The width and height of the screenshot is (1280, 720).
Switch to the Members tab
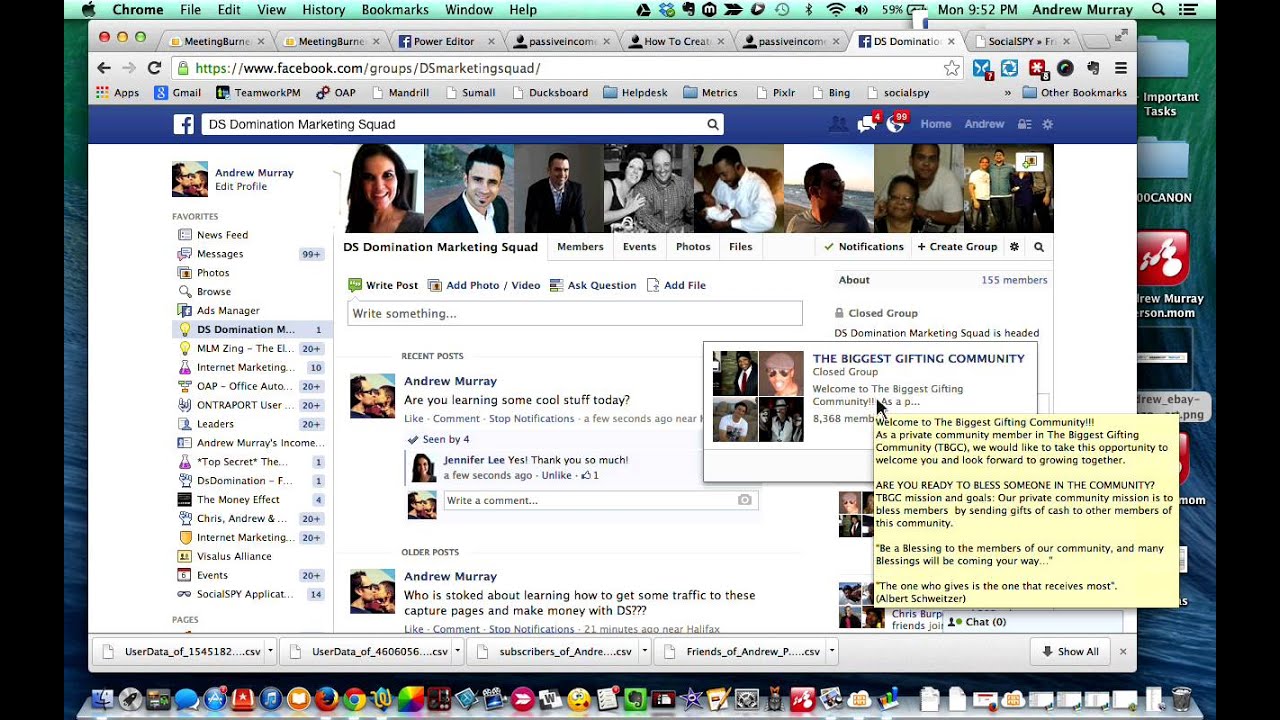coord(580,247)
